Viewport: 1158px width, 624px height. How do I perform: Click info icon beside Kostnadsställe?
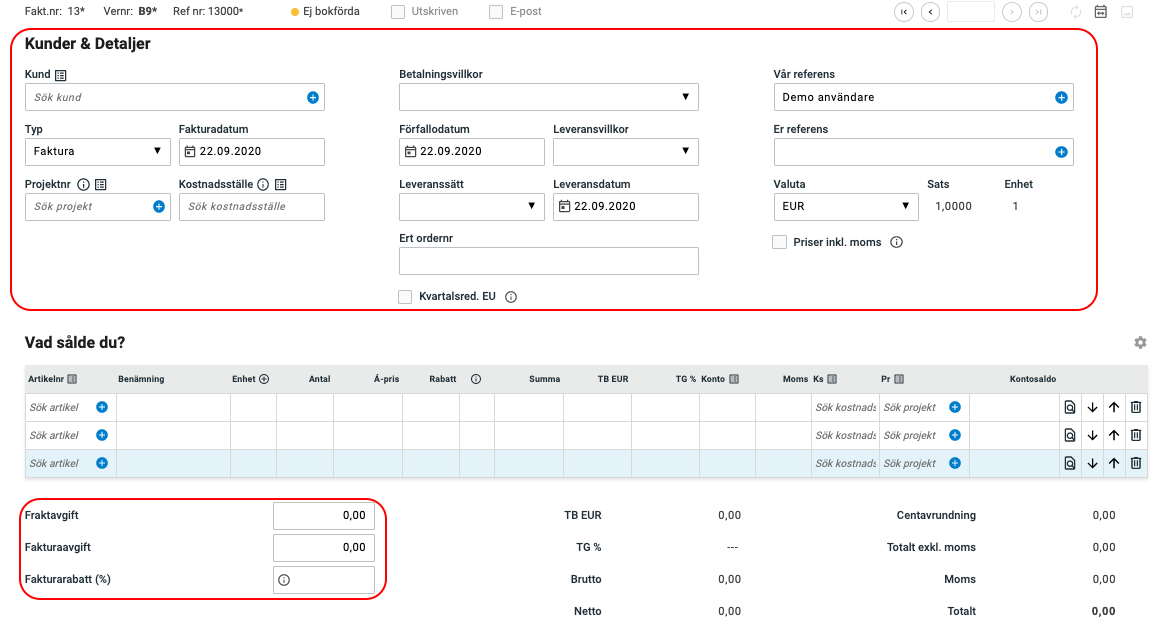point(263,185)
